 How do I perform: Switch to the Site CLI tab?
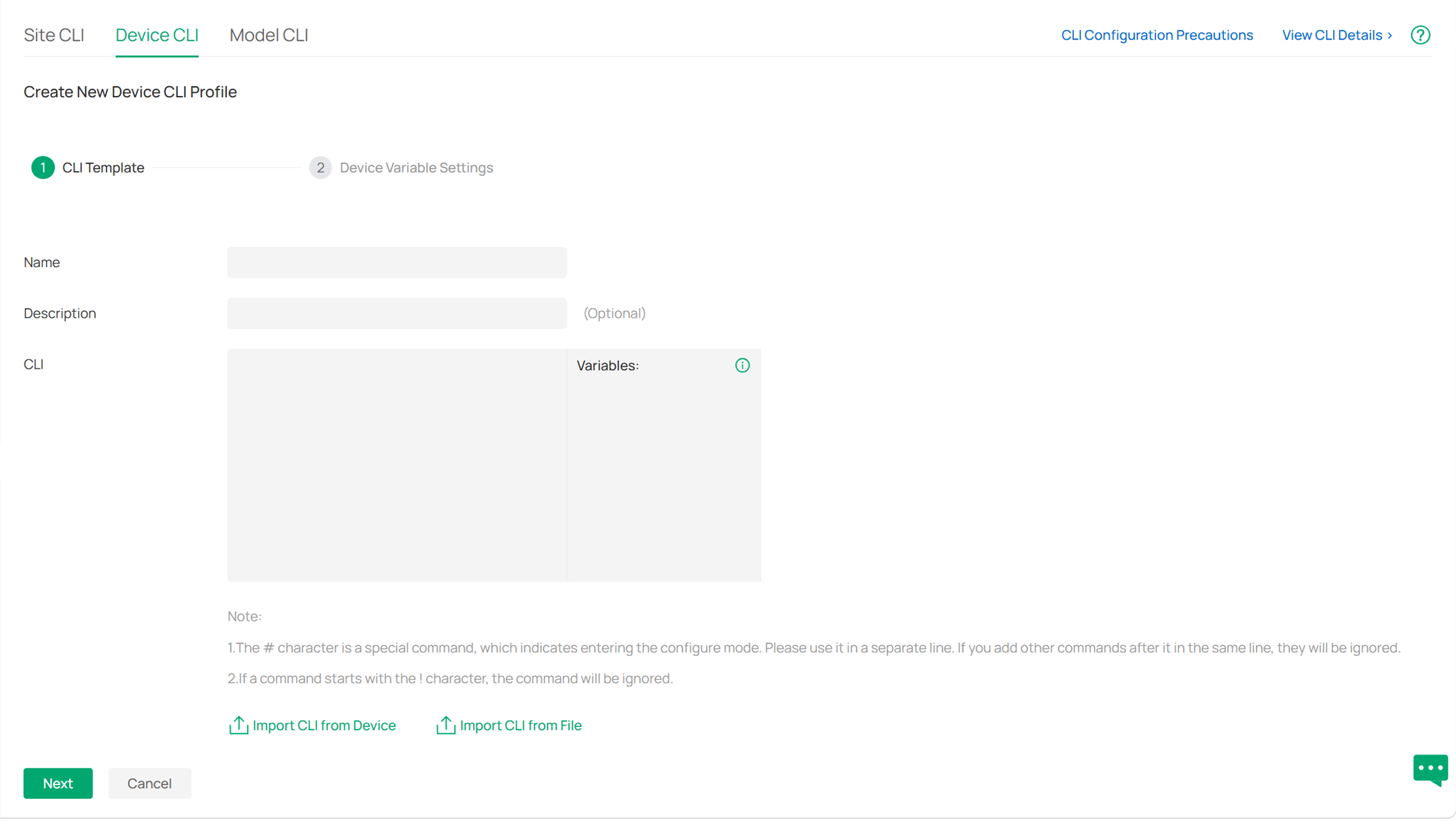55,35
